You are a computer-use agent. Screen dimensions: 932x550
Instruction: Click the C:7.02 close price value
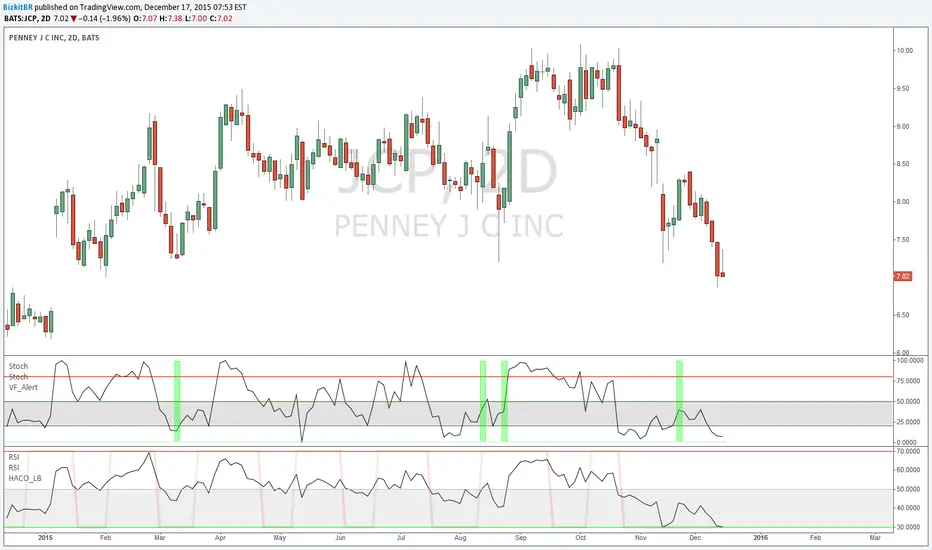(x=221, y=18)
